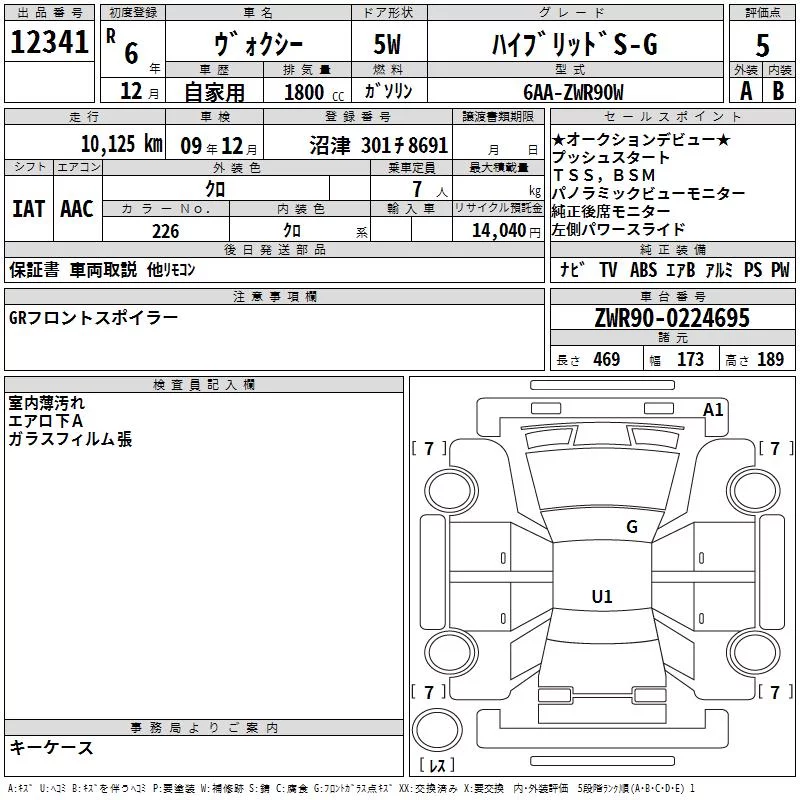Select inspector note 室内薄汚れ
Screen dimensions: 800x800
coord(47,403)
